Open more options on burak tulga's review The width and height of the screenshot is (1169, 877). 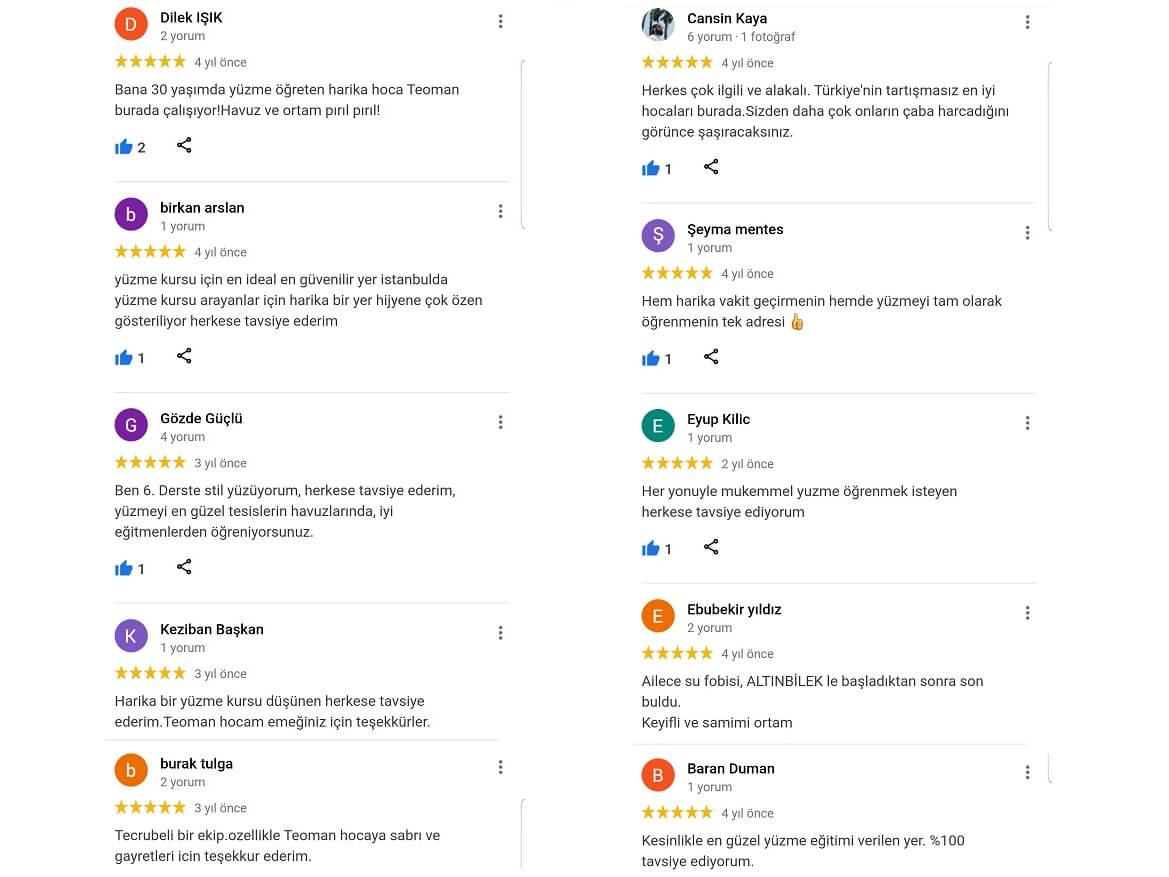[x=500, y=767]
